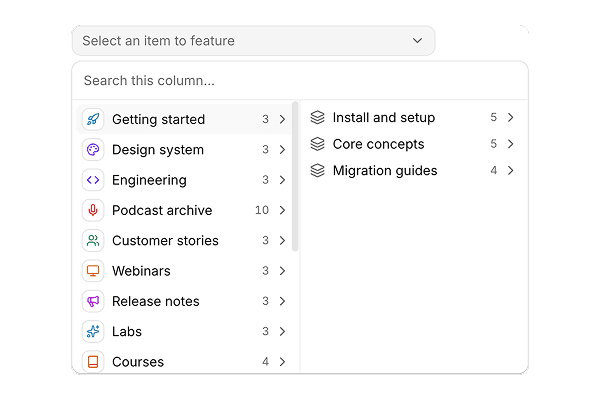Click the megaphone icon for Release notes
The height and width of the screenshot is (400, 600).
click(93, 301)
